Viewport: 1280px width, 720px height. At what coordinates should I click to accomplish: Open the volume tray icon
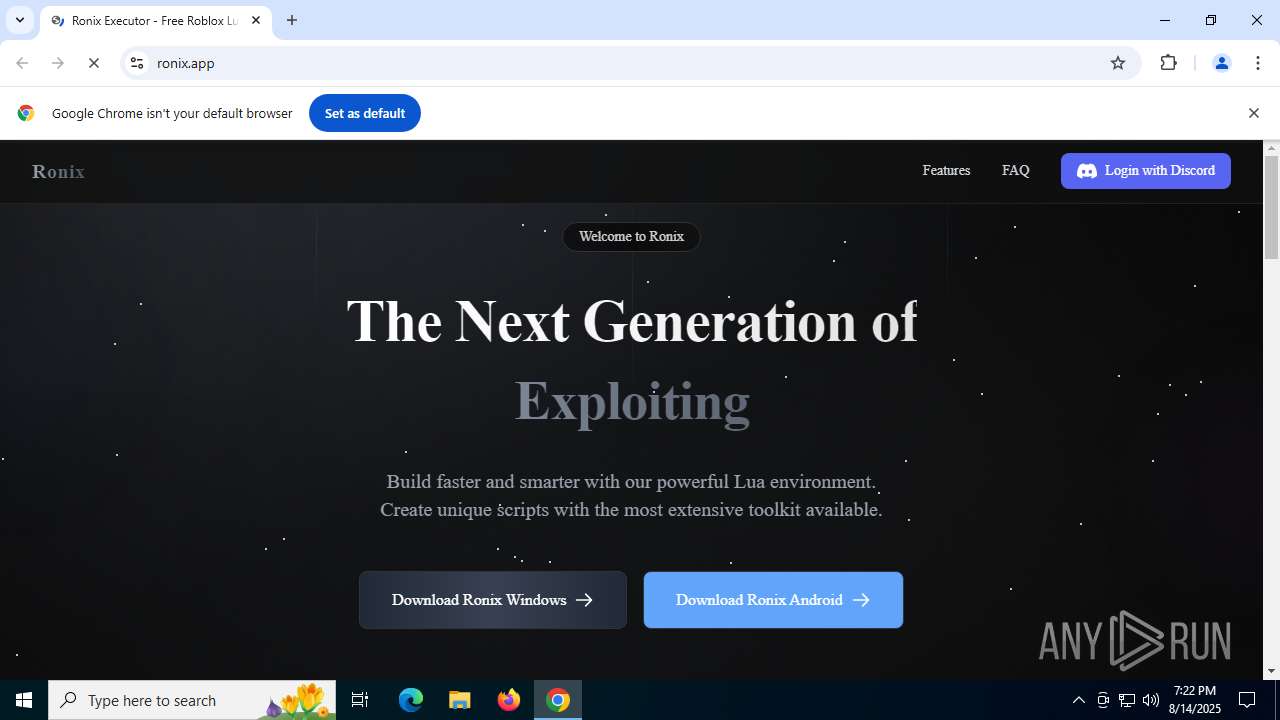tap(1151, 700)
